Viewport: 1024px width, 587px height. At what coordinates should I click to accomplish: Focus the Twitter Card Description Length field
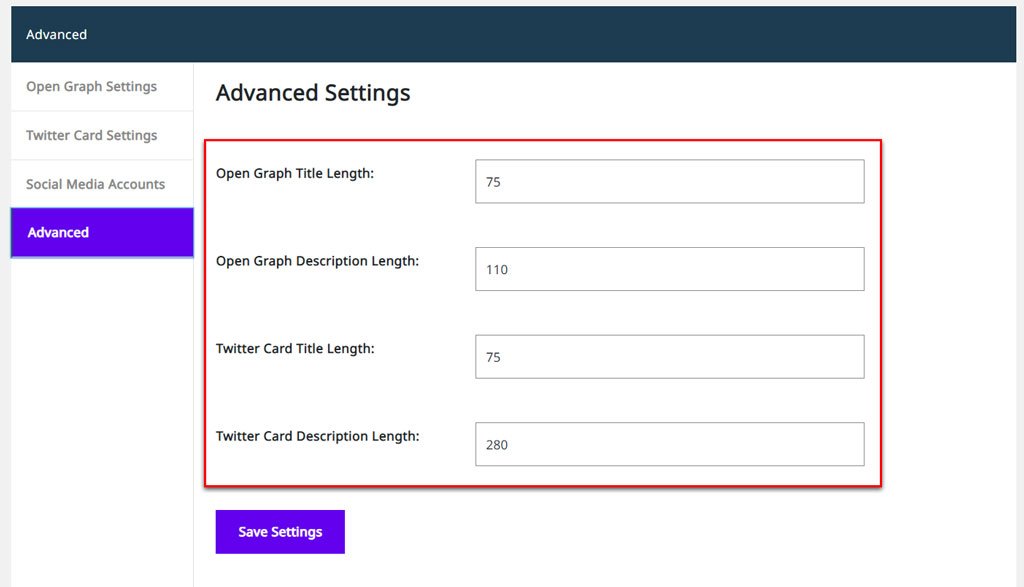669,444
